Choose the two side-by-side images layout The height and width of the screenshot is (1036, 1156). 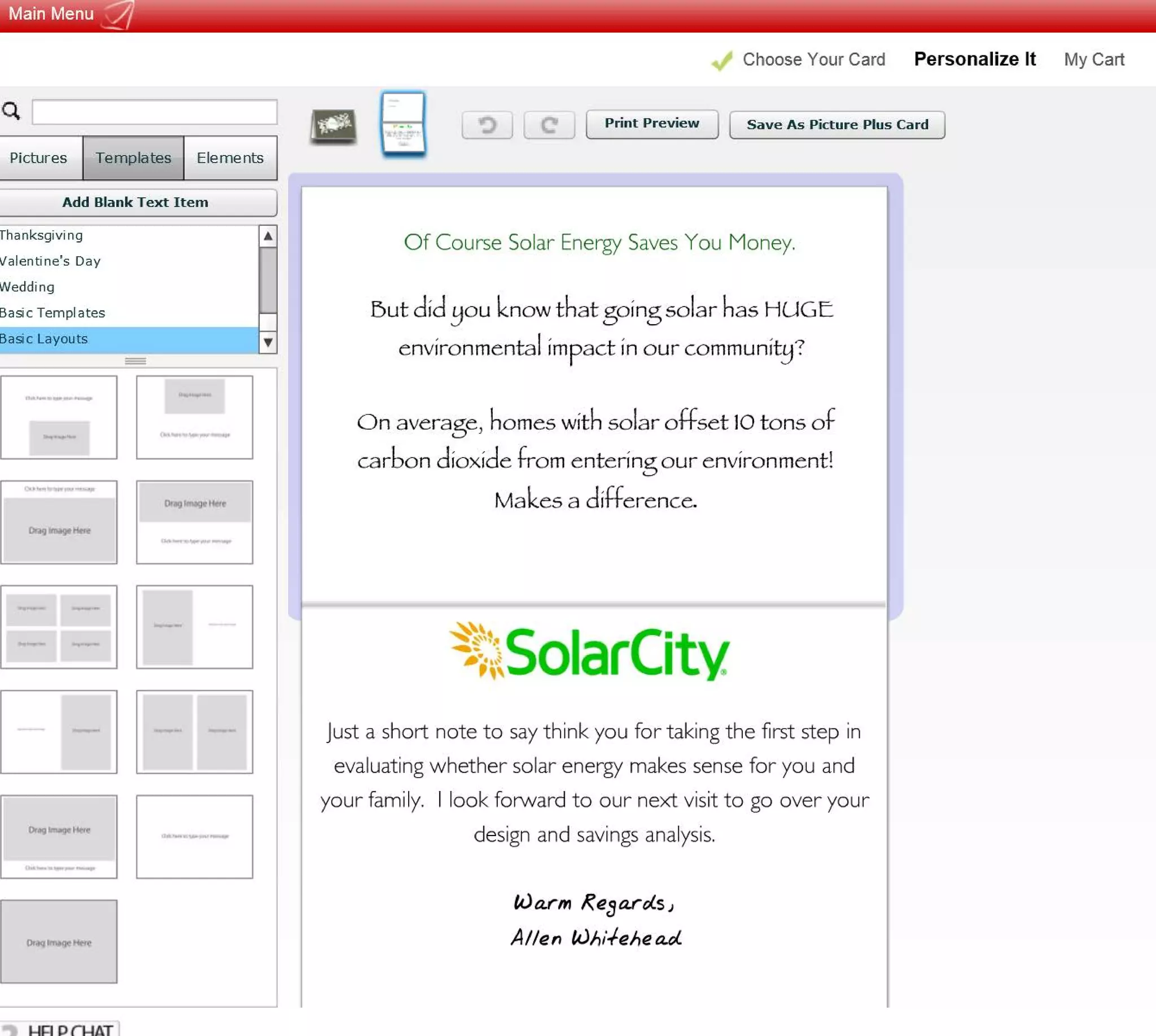point(195,732)
